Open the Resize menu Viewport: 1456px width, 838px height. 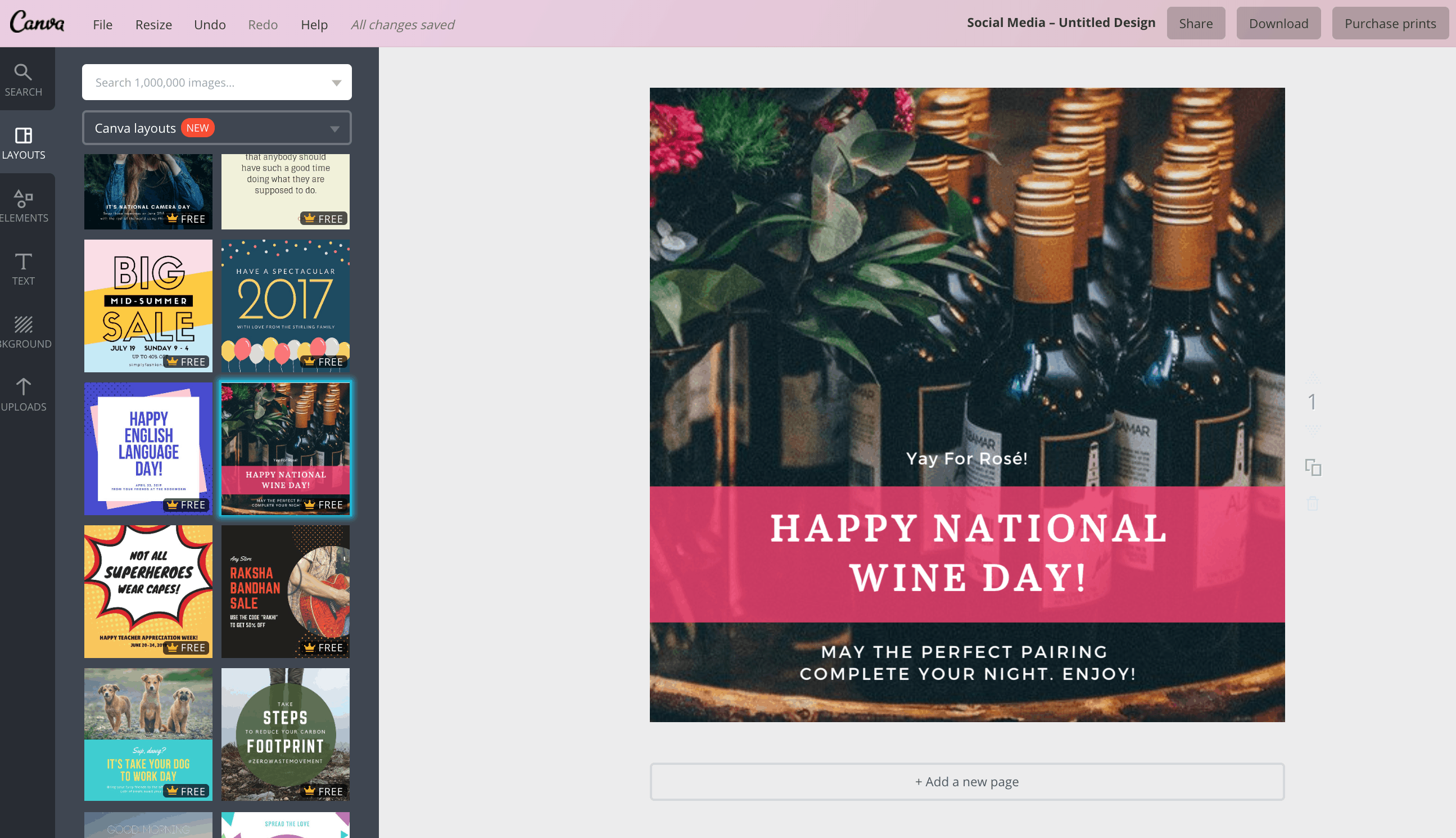(x=153, y=24)
